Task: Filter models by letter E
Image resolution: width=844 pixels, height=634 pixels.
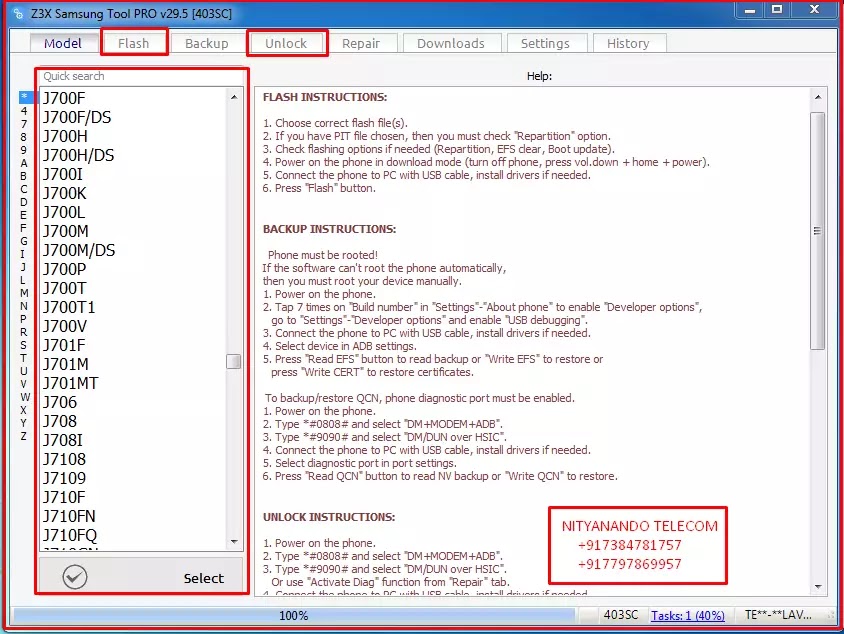Action: [x=24, y=215]
